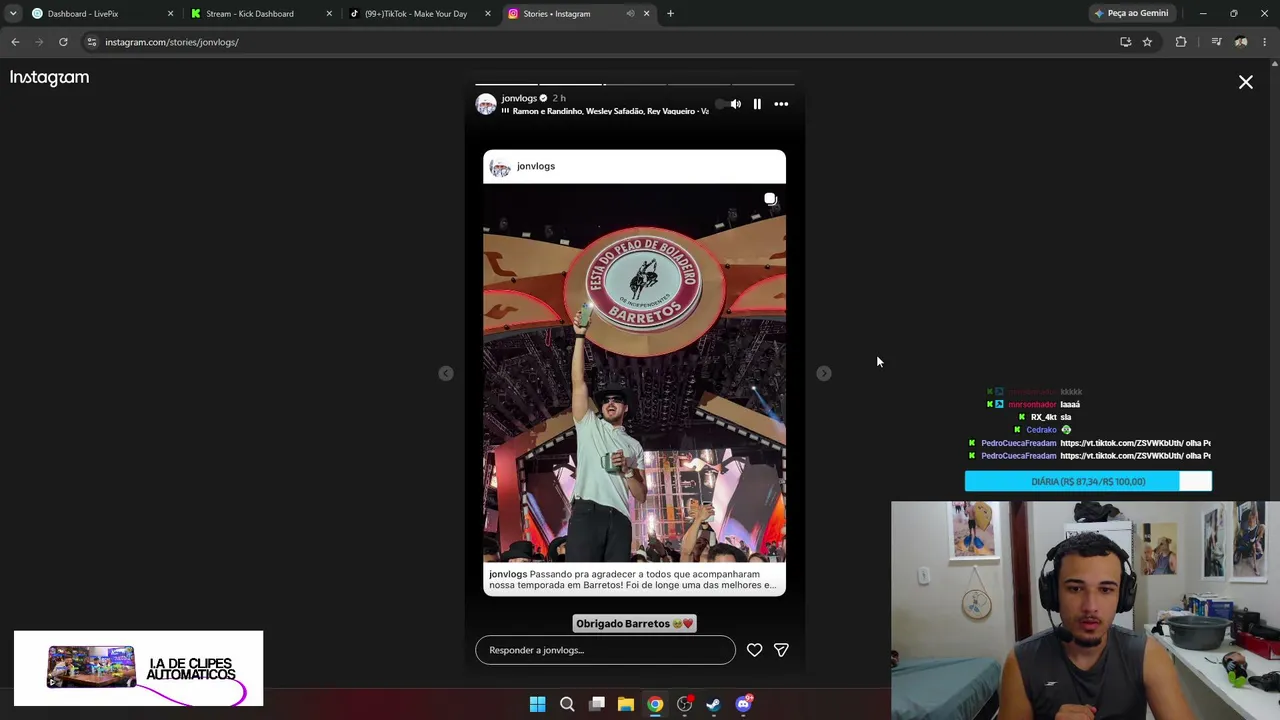Viewport: 1280px width, 720px height.
Task: Open the shared jonvlogs post header inside story
Action: click(634, 166)
